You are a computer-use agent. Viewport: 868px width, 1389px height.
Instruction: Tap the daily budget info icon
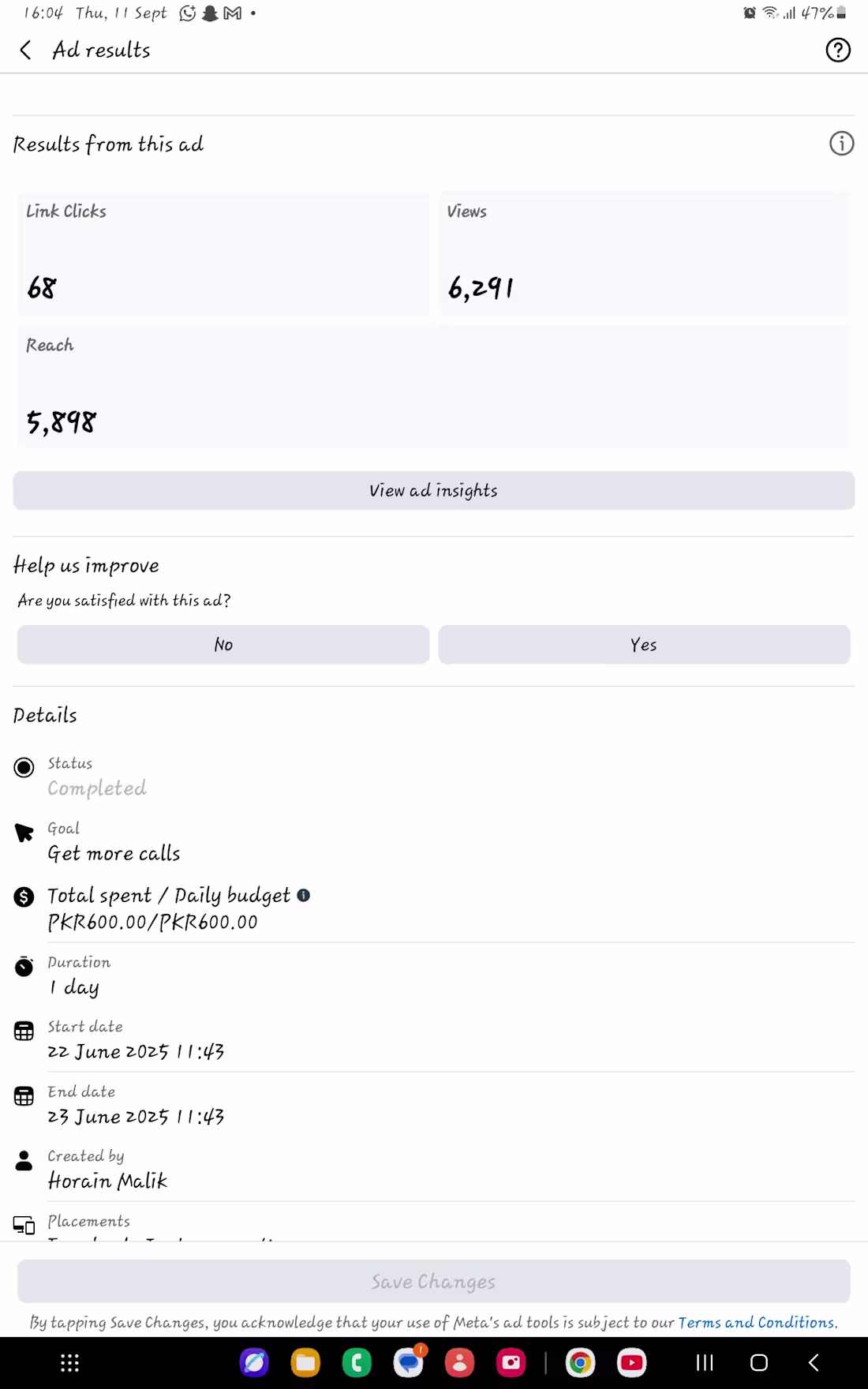[x=304, y=895]
